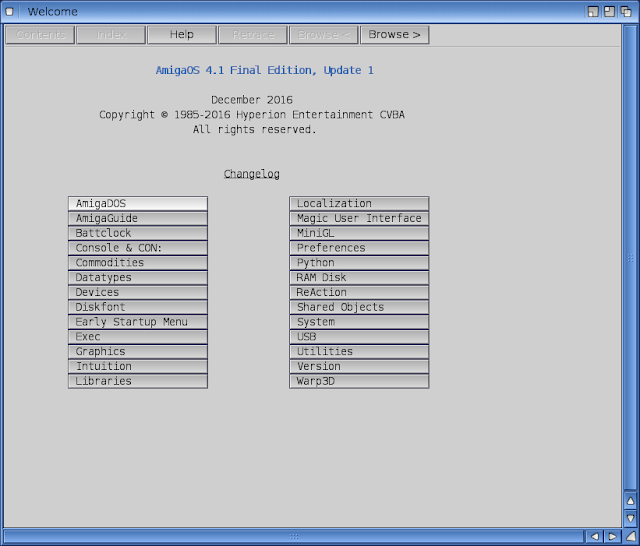The height and width of the screenshot is (546, 640).
Task: Go to the Warp3D changelog
Action: pos(359,381)
